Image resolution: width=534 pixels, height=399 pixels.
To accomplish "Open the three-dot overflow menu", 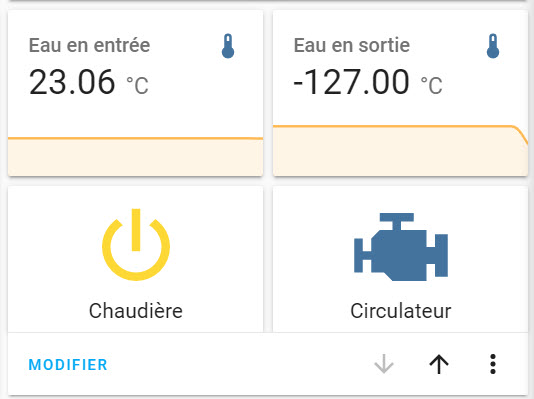I will tap(493, 364).
